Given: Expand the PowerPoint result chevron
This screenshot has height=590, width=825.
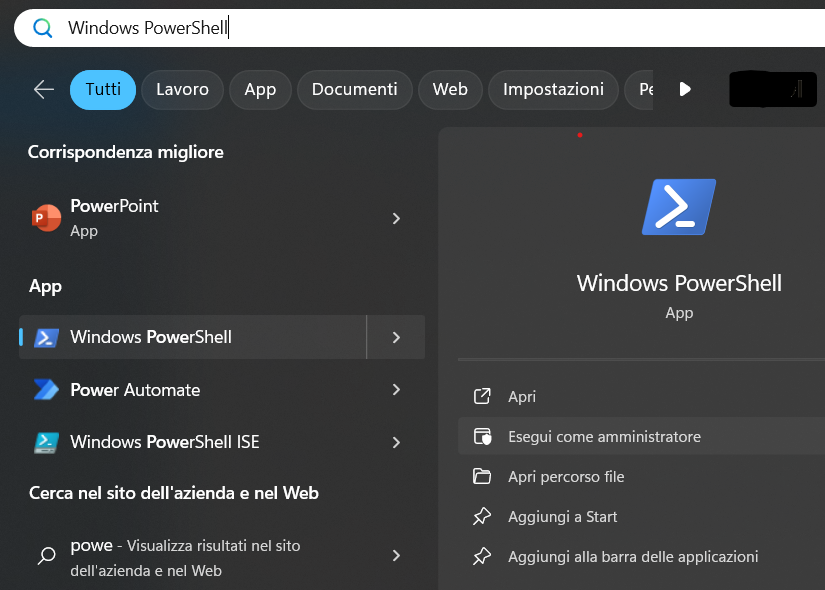Looking at the screenshot, I should coord(396,218).
